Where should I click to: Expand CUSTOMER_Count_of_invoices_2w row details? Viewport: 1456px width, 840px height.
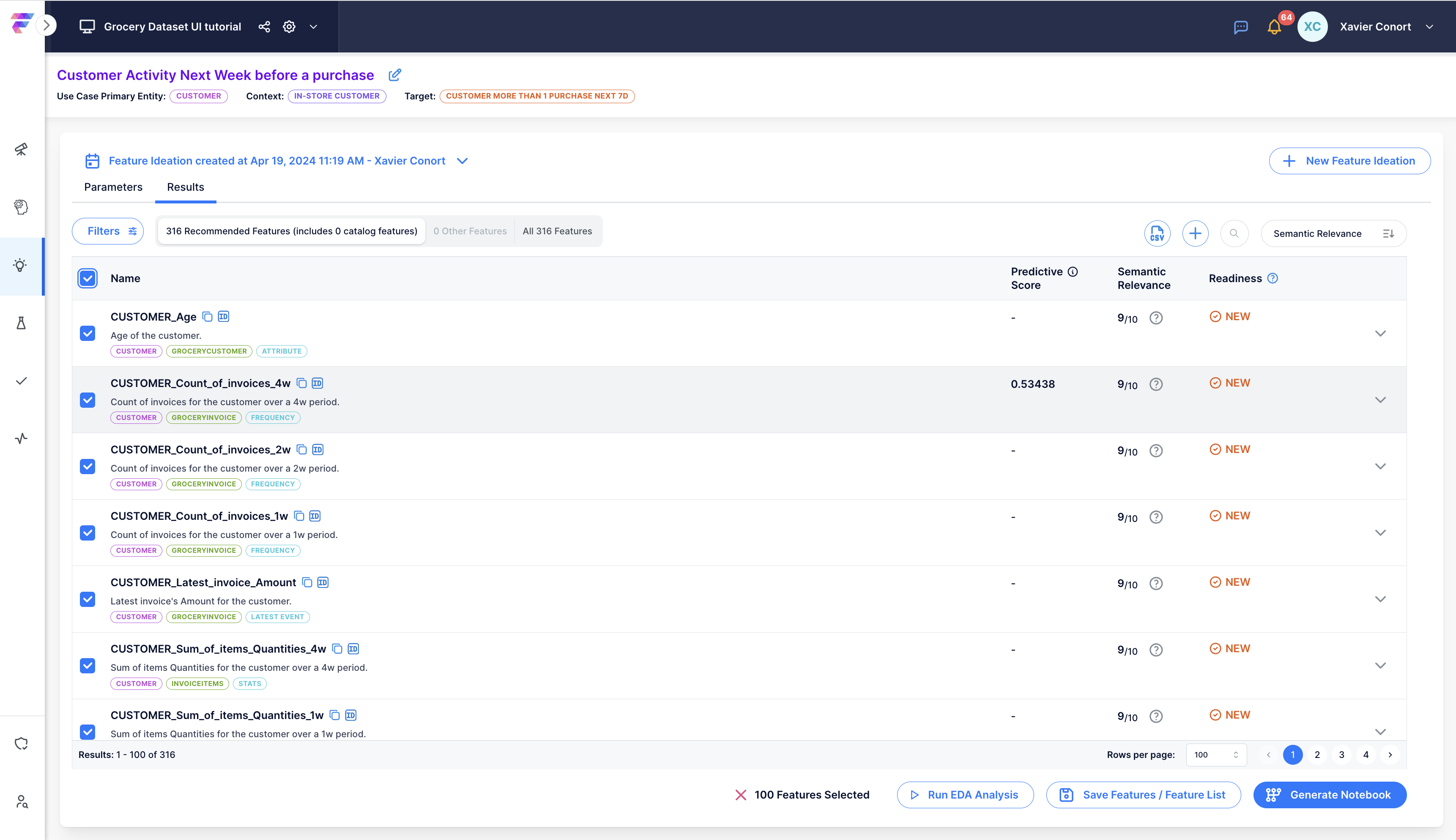click(1380, 466)
